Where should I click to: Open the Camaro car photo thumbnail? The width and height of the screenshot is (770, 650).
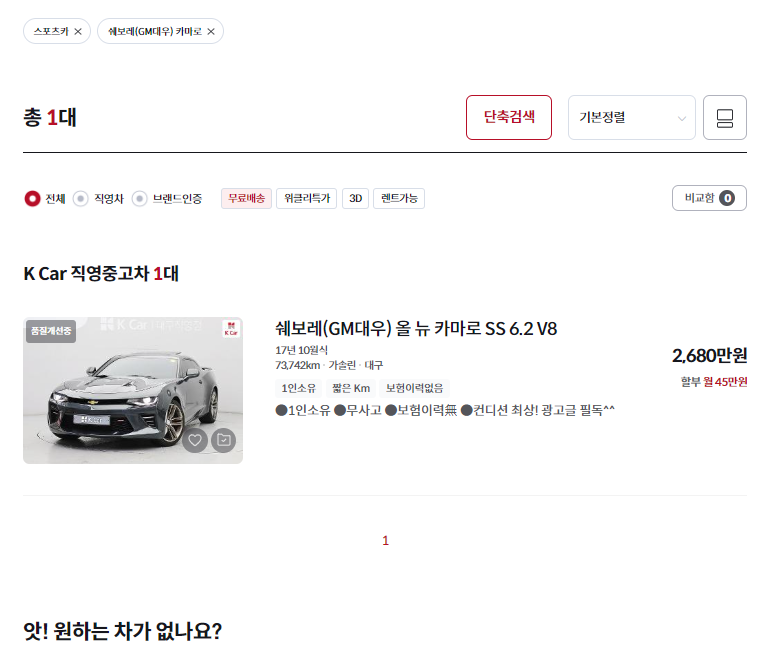[x=133, y=390]
